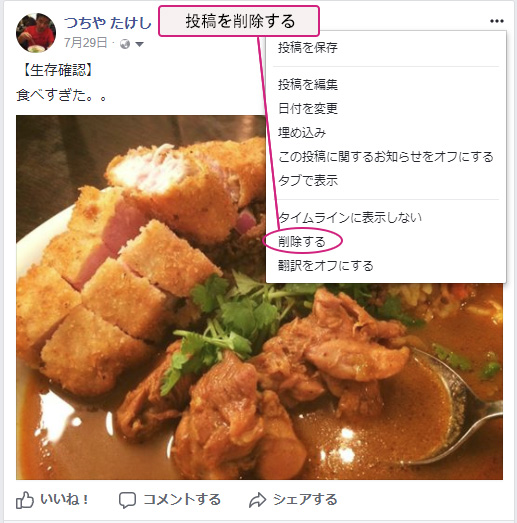The height and width of the screenshot is (523, 517).
Task: Turn off notifications via この投稿に関するお知らせをオフにする
Action: click(x=386, y=156)
